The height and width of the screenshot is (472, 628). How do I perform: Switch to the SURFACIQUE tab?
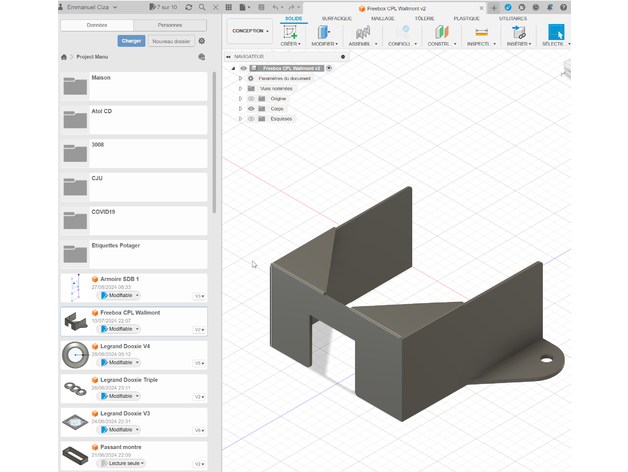point(337,18)
